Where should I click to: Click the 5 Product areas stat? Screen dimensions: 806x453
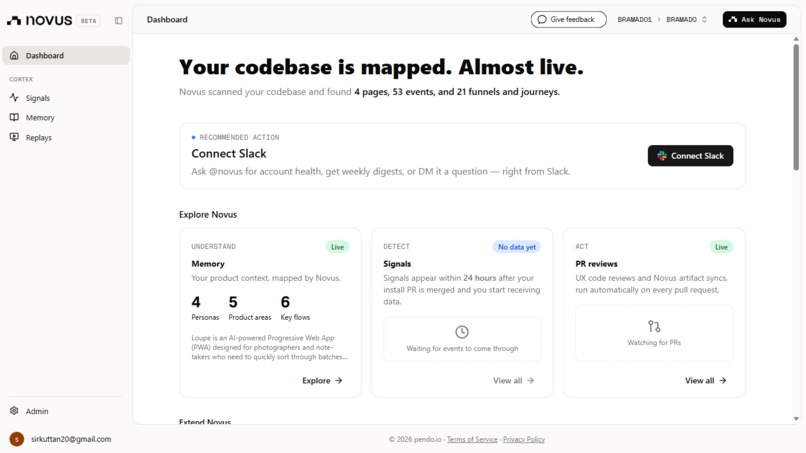pyautogui.click(x=250, y=308)
